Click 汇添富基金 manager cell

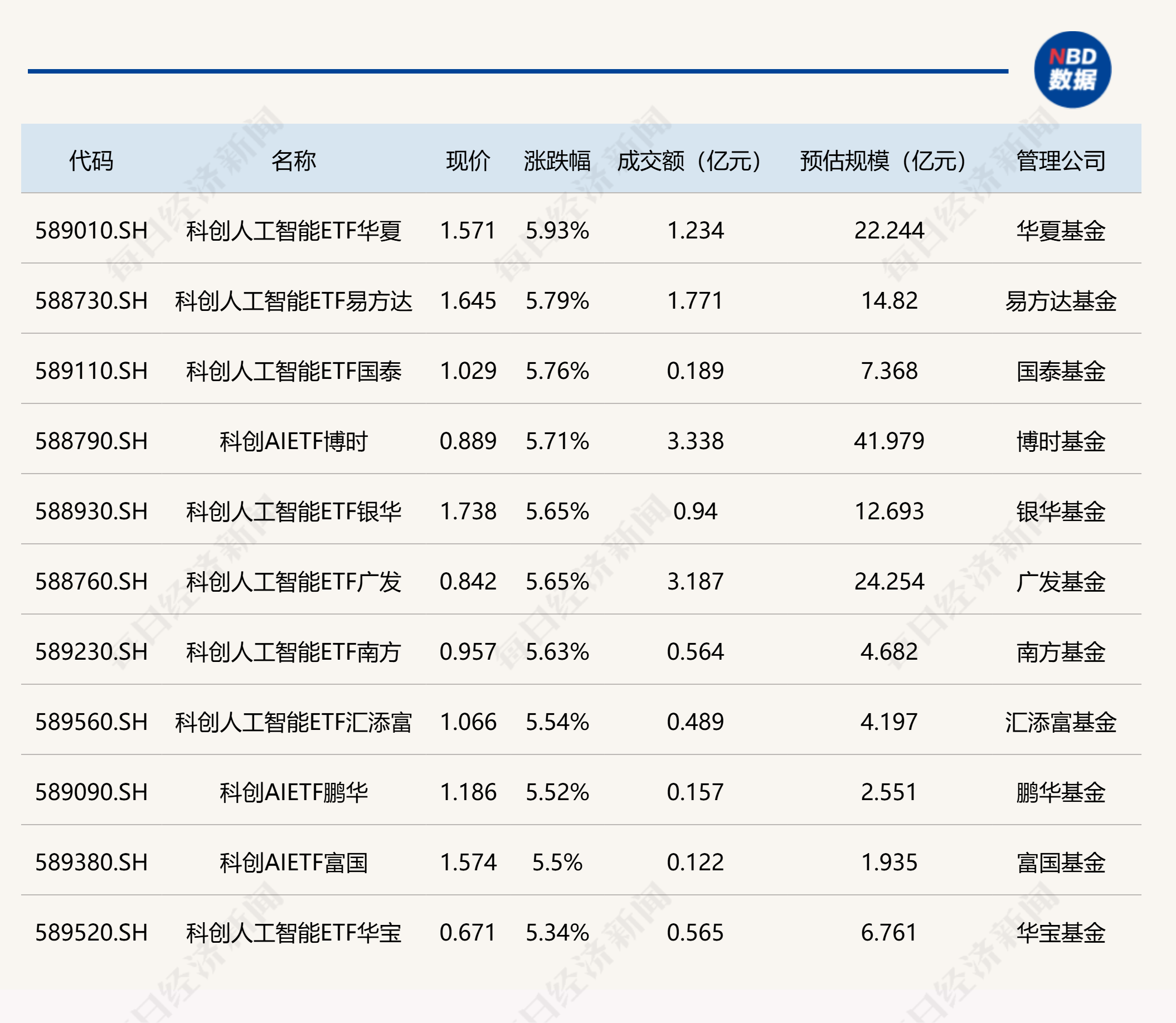pyautogui.click(x=1061, y=722)
